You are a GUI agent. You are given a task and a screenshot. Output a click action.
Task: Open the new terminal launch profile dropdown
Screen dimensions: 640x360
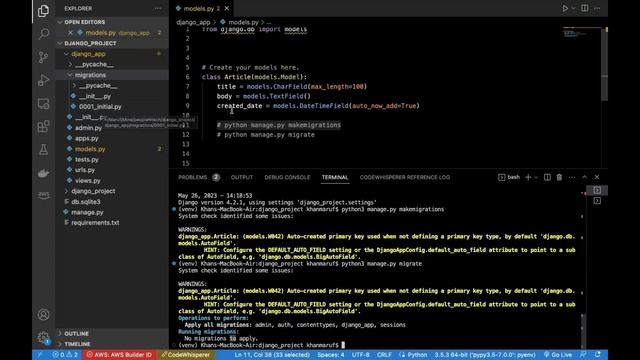[x=536, y=177]
